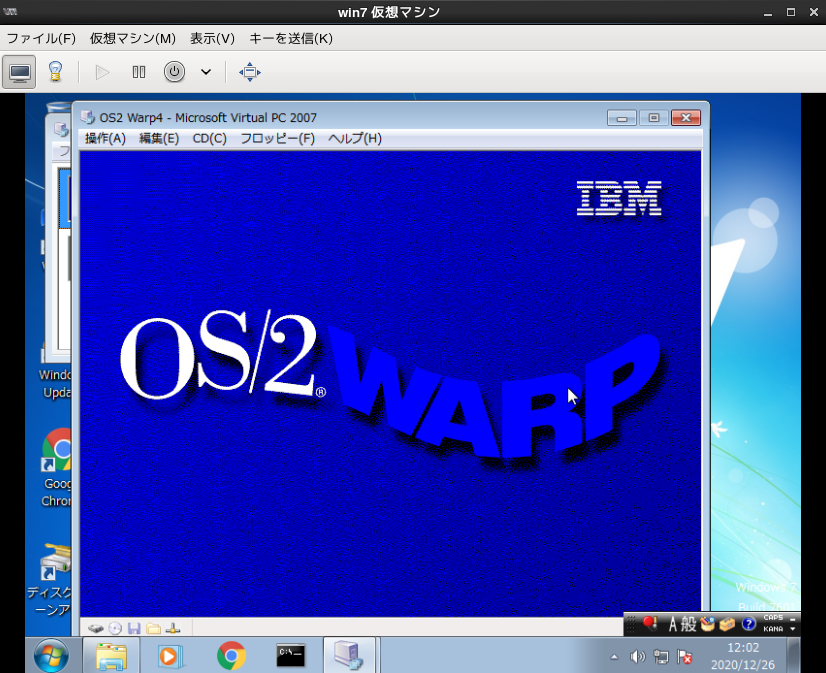Screen dimensions: 826x673
Task: Open the ファイル(F) menu
Action: pyautogui.click(x=41, y=38)
